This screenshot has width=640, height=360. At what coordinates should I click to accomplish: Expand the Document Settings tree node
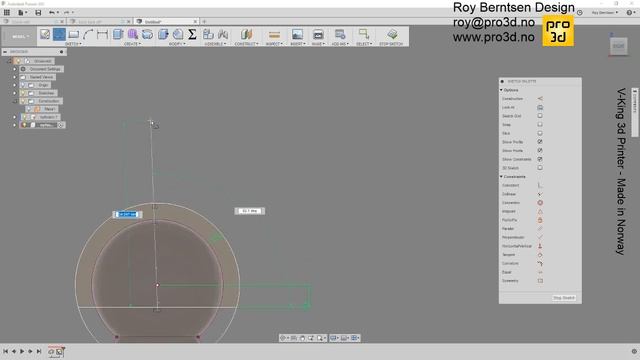point(15,69)
